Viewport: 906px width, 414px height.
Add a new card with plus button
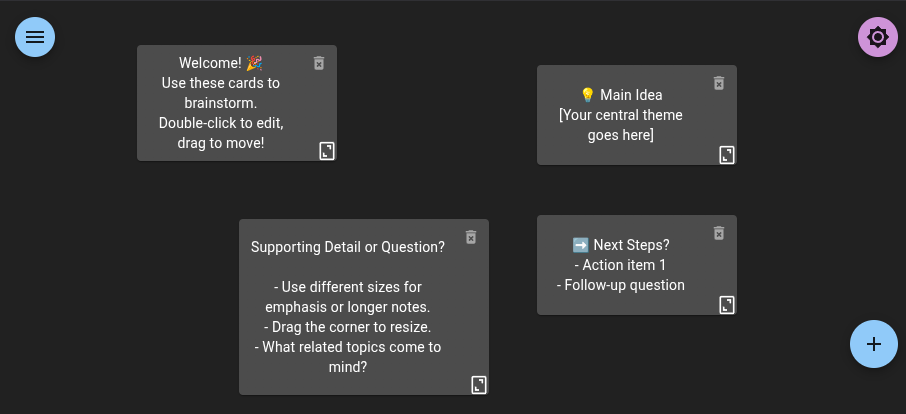(873, 344)
